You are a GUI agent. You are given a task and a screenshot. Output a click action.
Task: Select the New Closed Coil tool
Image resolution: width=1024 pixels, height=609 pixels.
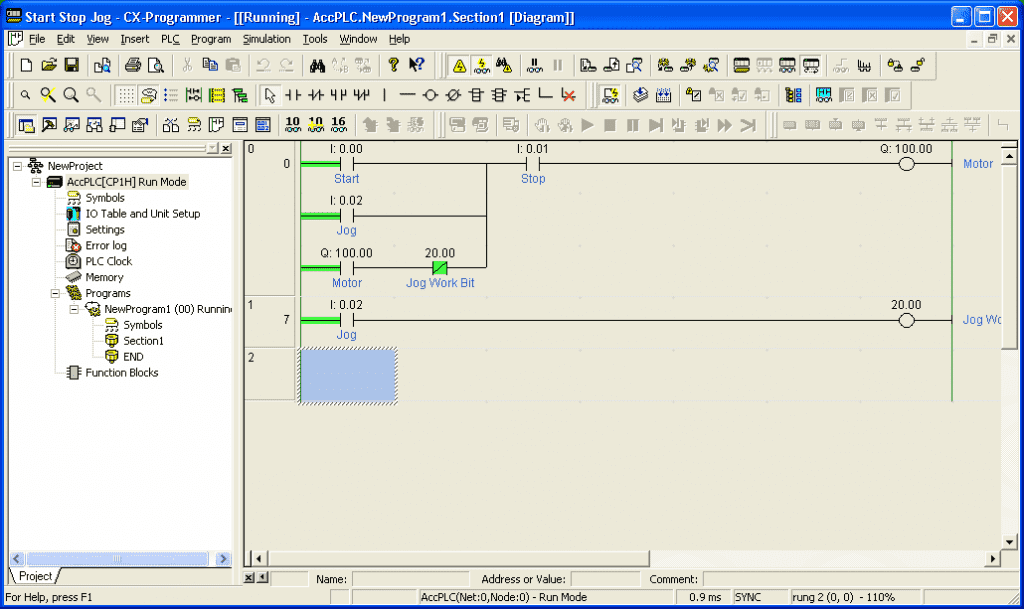point(452,95)
